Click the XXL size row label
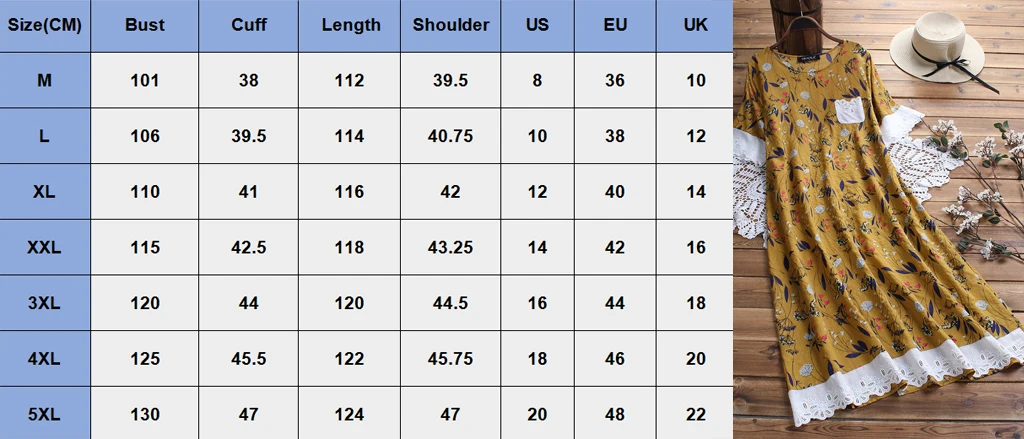The width and height of the screenshot is (1024, 439). [x=44, y=248]
